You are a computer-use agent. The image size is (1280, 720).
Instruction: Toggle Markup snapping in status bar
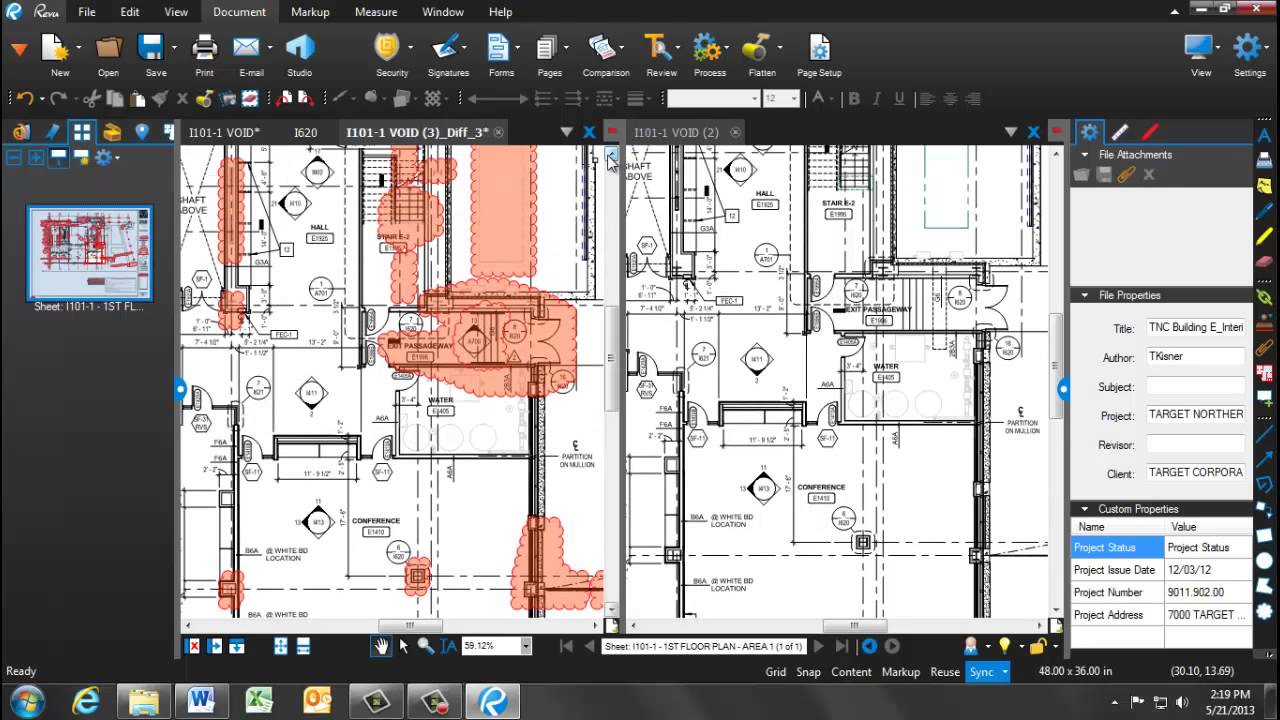(x=900, y=672)
